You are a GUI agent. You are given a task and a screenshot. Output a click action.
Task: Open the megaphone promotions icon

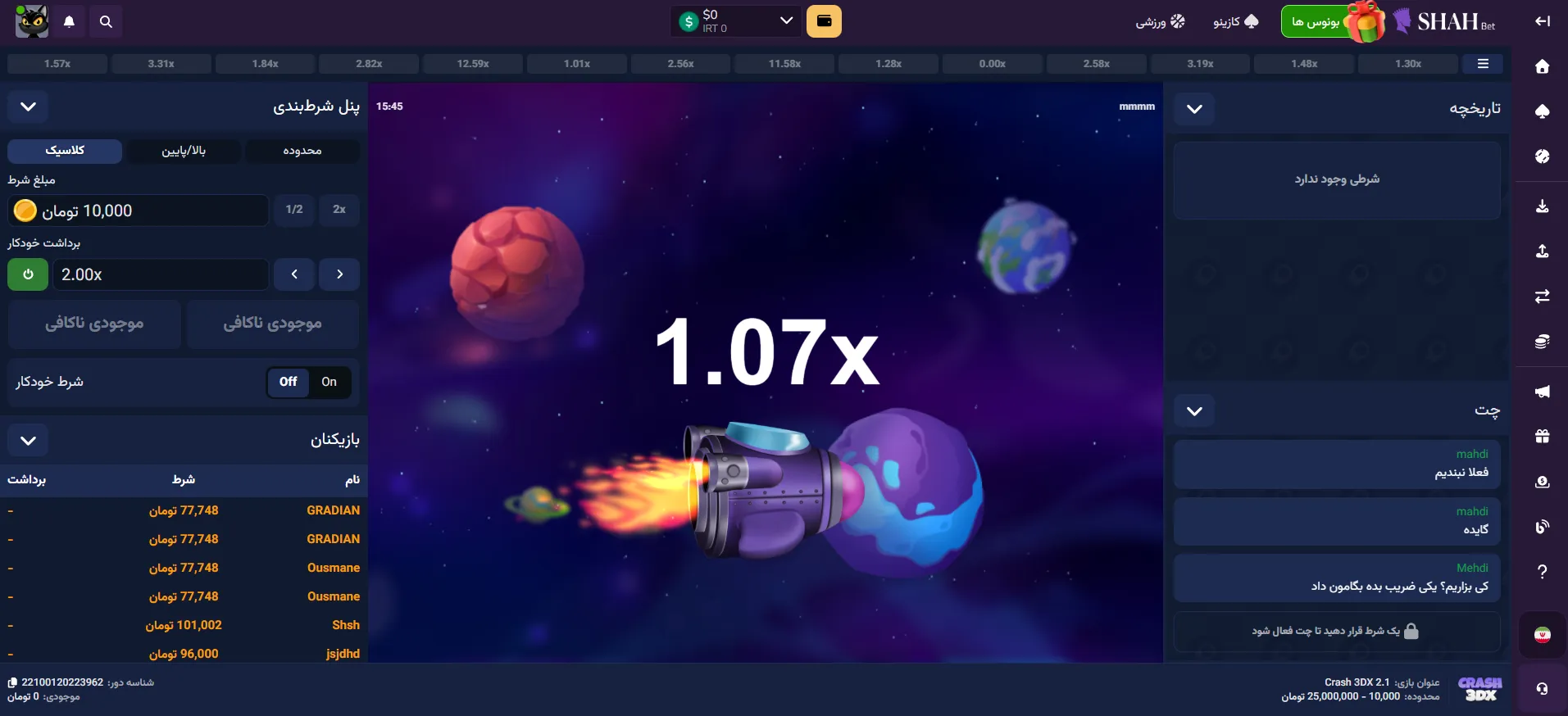[x=1542, y=392]
